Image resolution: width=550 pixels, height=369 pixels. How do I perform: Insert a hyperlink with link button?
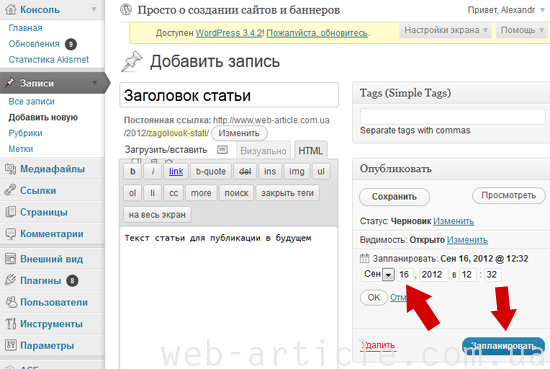point(176,171)
